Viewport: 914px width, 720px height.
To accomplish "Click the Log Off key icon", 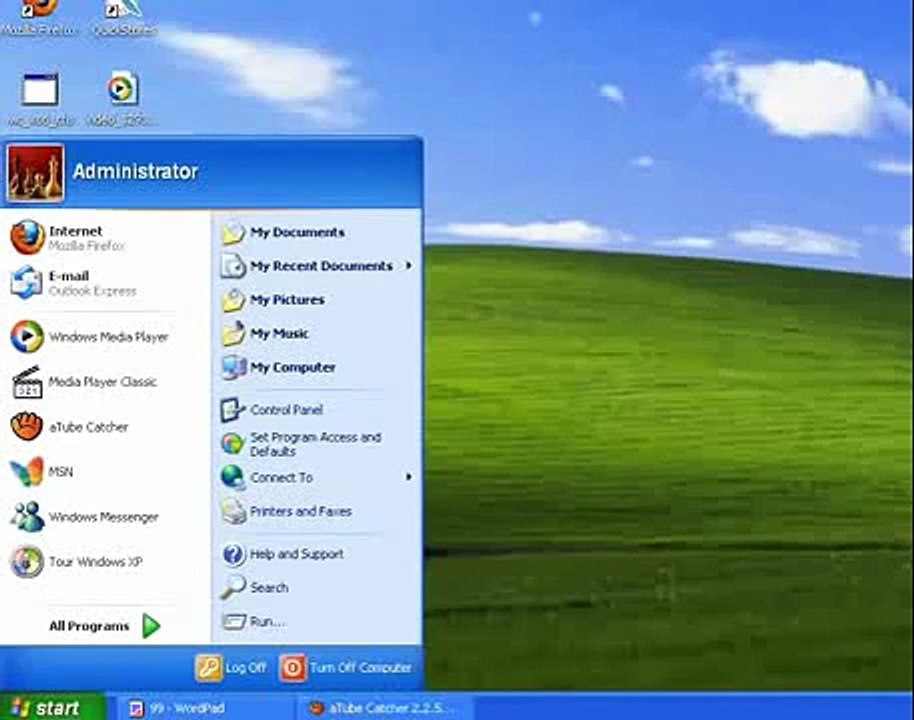I will pyautogui.click(x=209, y=668).
